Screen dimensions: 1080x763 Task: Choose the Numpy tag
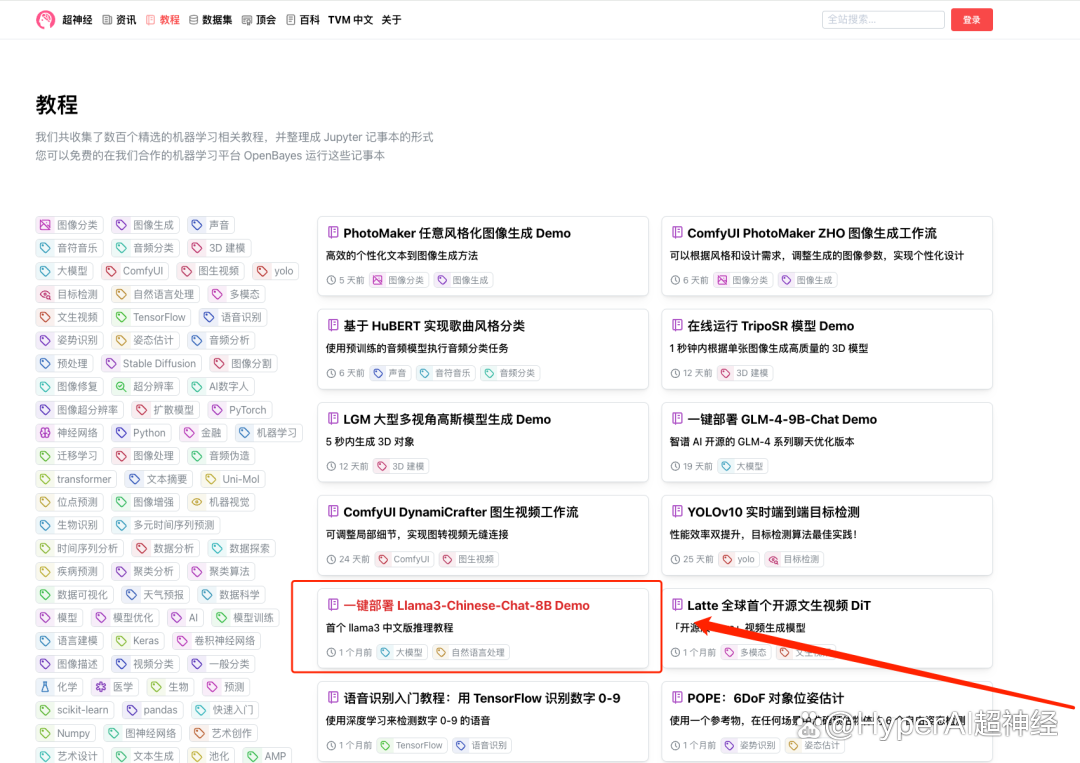[x=65, y=733]
